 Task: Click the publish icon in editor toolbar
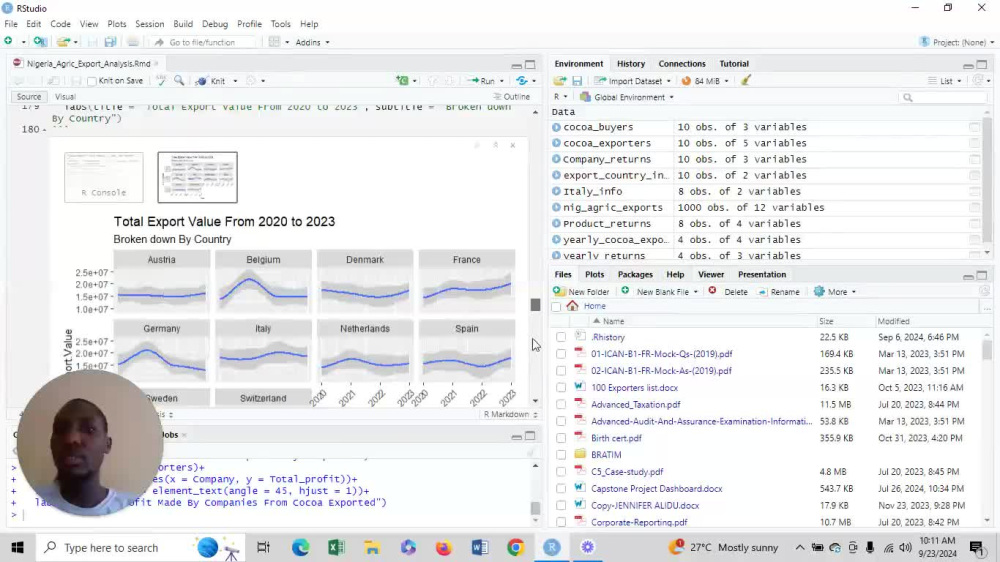522,81
